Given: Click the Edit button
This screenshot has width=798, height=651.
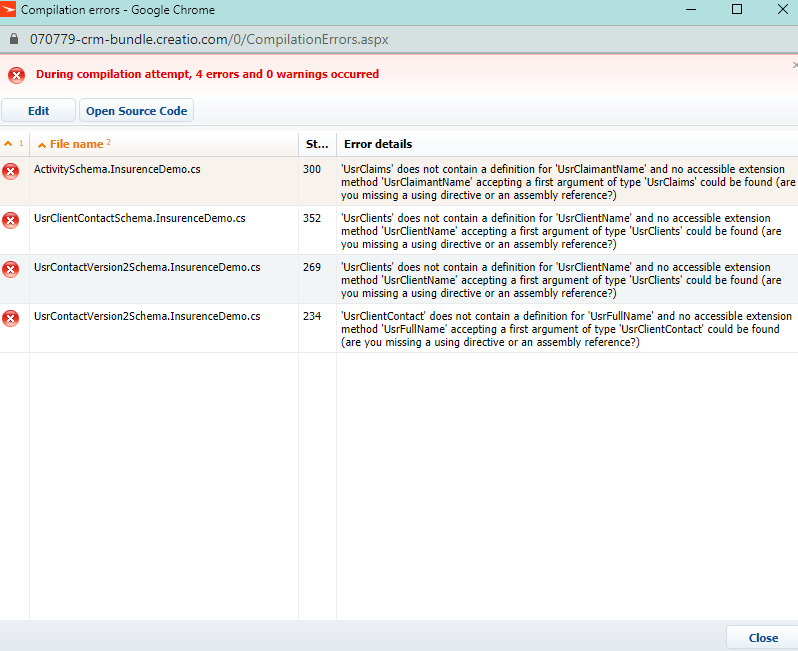Looking at the screenshot, I should [38, 110].
